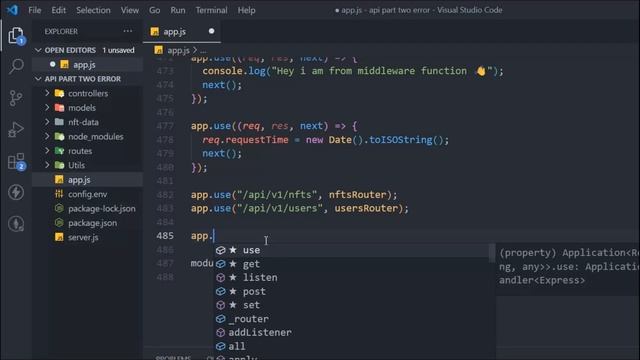Image resolution: width=640 pixels, height=360 pixels.
Task: Open the Source Control view icon
Action: click(x=16, y=98)
